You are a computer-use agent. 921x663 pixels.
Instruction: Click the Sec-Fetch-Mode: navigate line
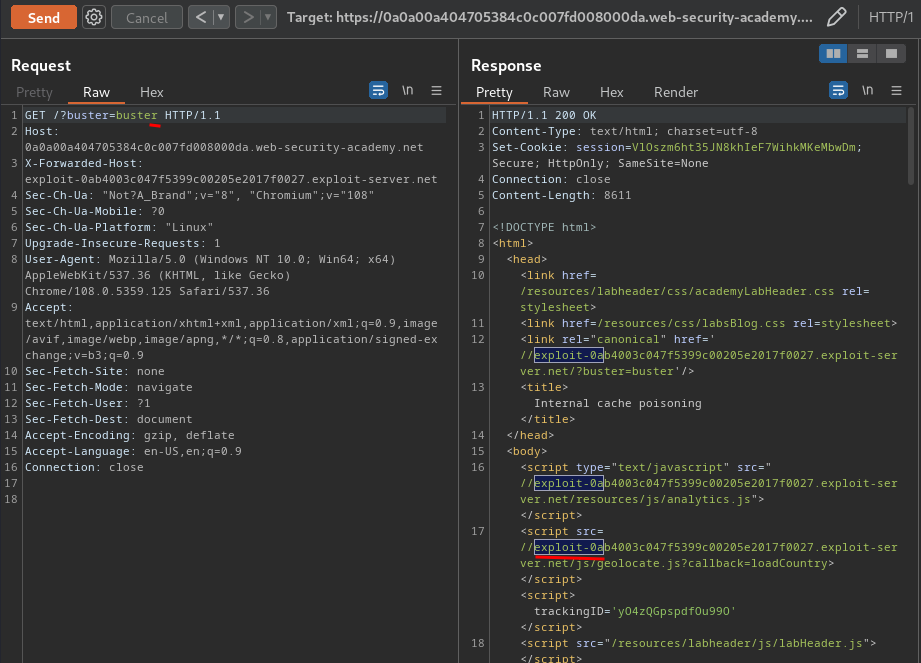tap(109, 387)
